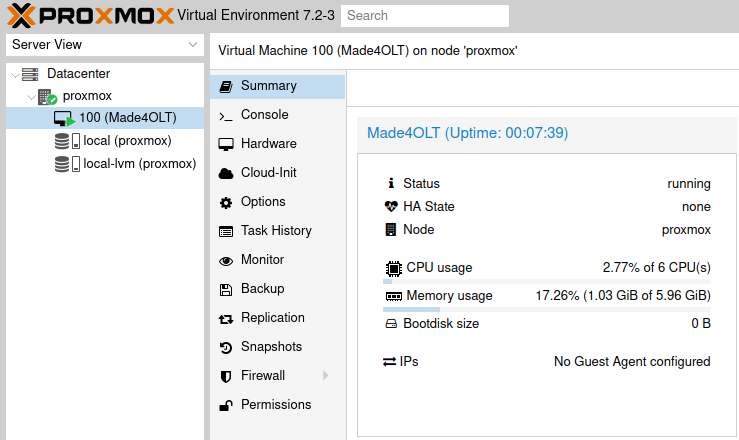The height and width of the screenshot is (440, 739).
Task: Select the Replication arrows icon
Action: 225,318
